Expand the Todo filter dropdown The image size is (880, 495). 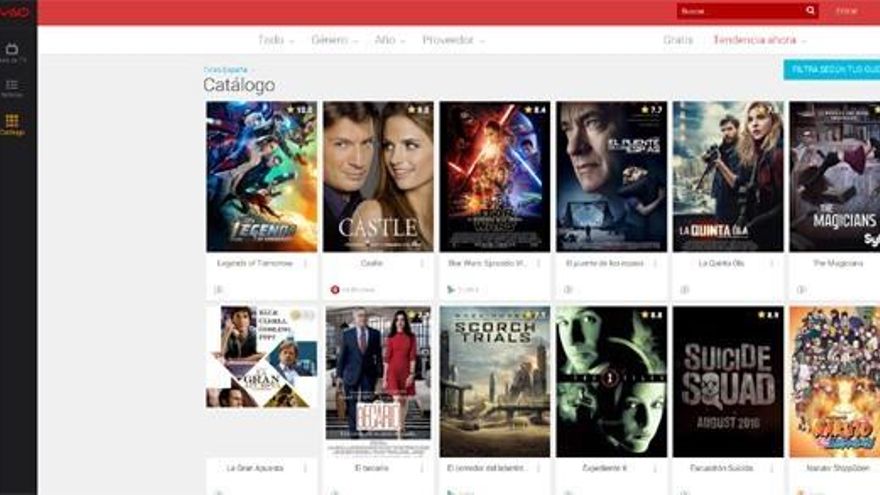276,40
